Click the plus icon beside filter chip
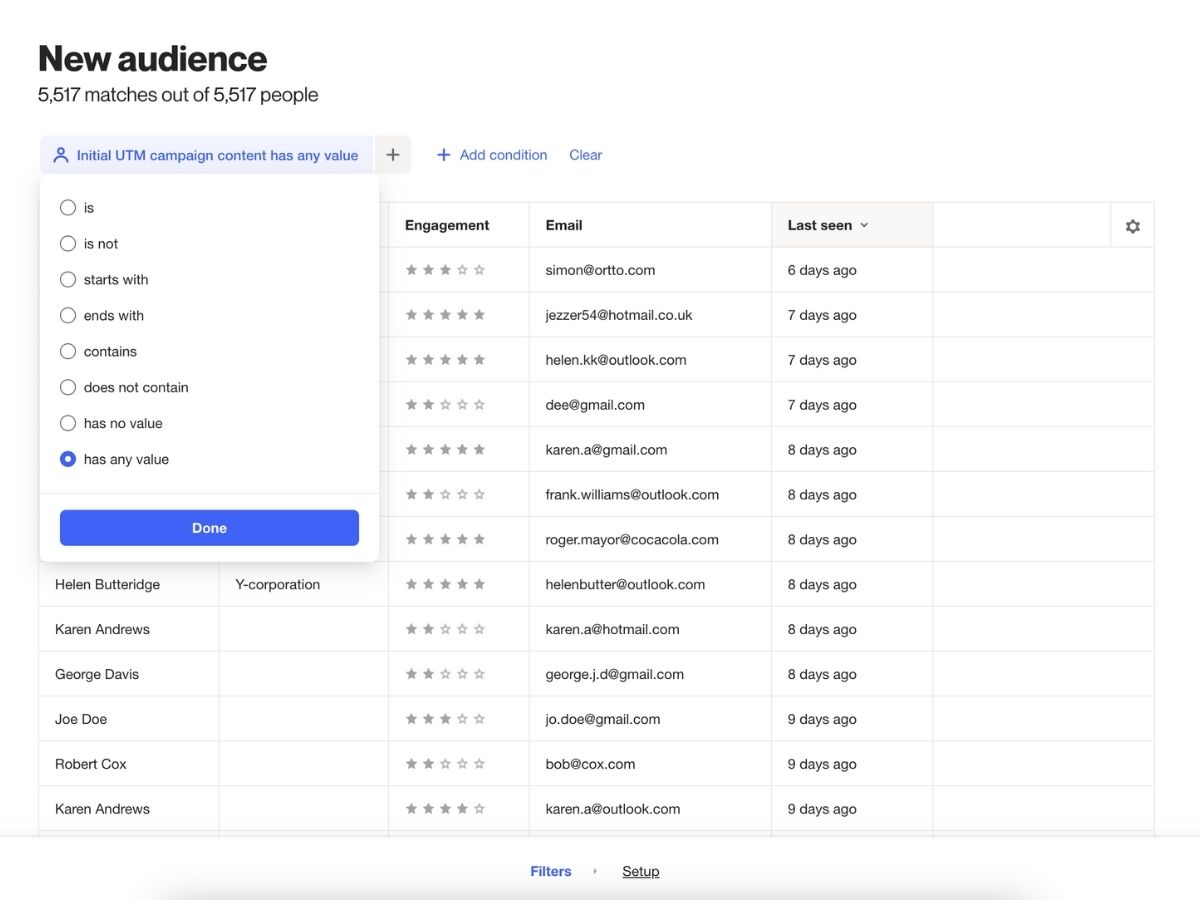The image size is (1200, 900). pos(393,155)
